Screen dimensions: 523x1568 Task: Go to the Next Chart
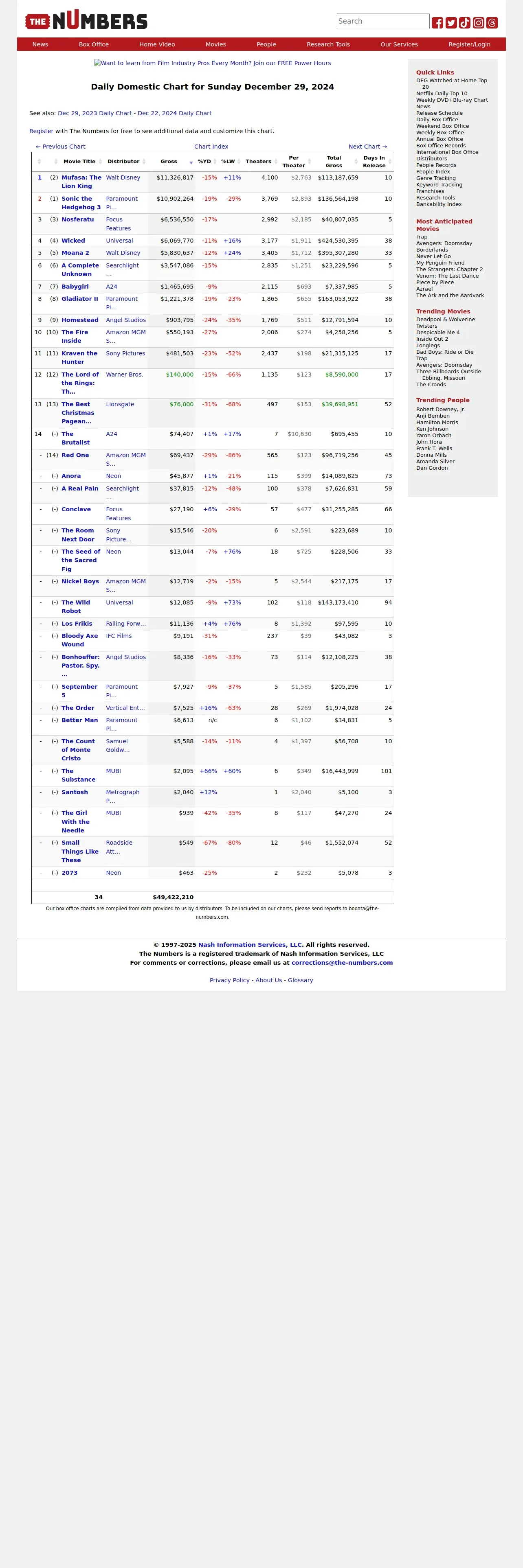(368, 147)
